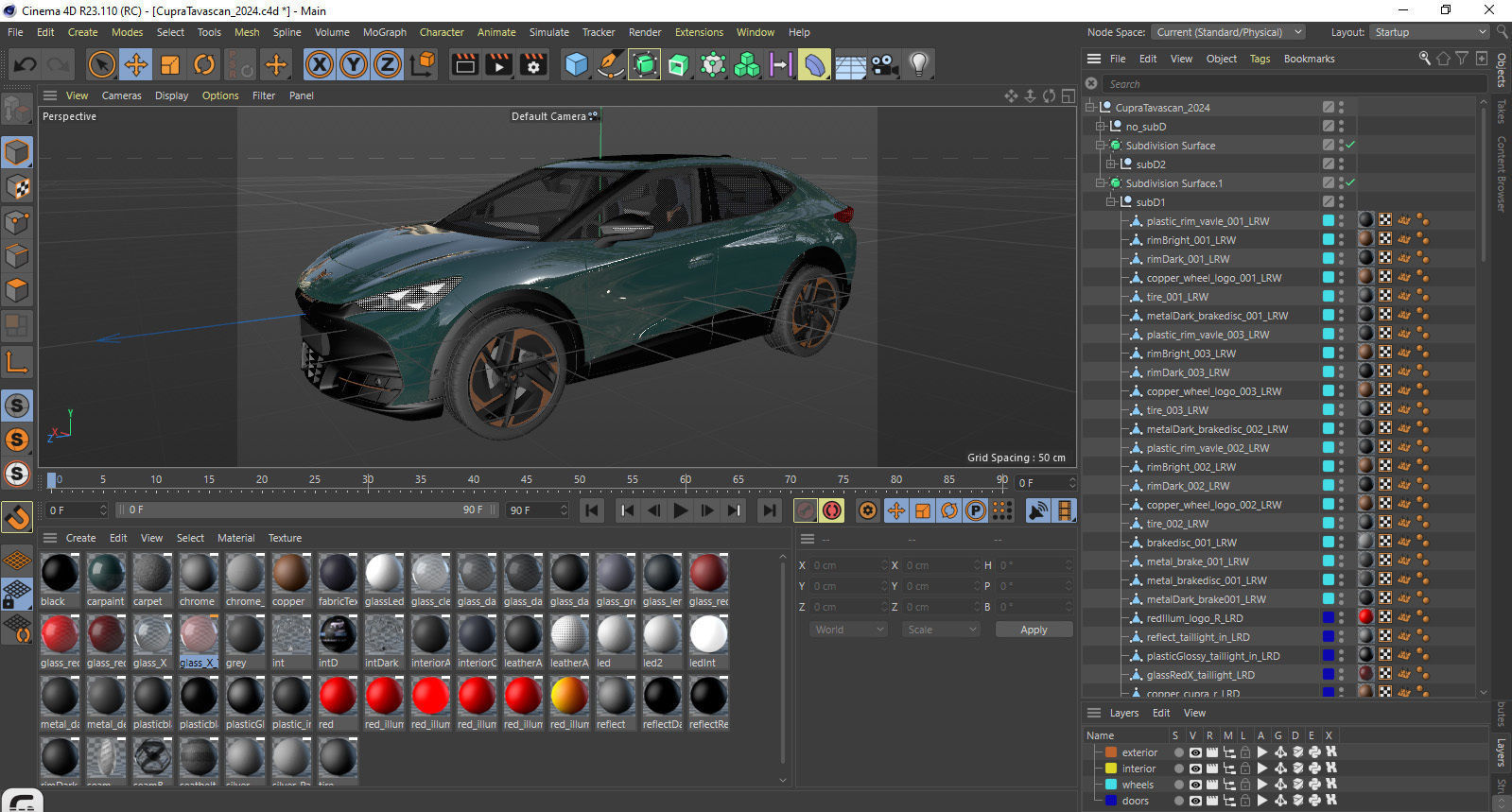Viewport: 1512px width, 812px height.
Task: Select tire_001_LRW object in tree
Action: 1176,297
